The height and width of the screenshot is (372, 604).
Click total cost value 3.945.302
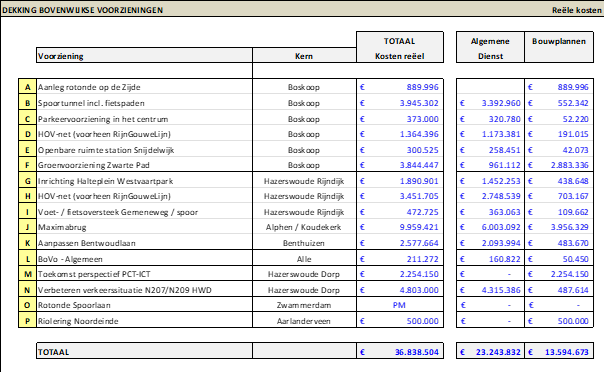[400, 103]
